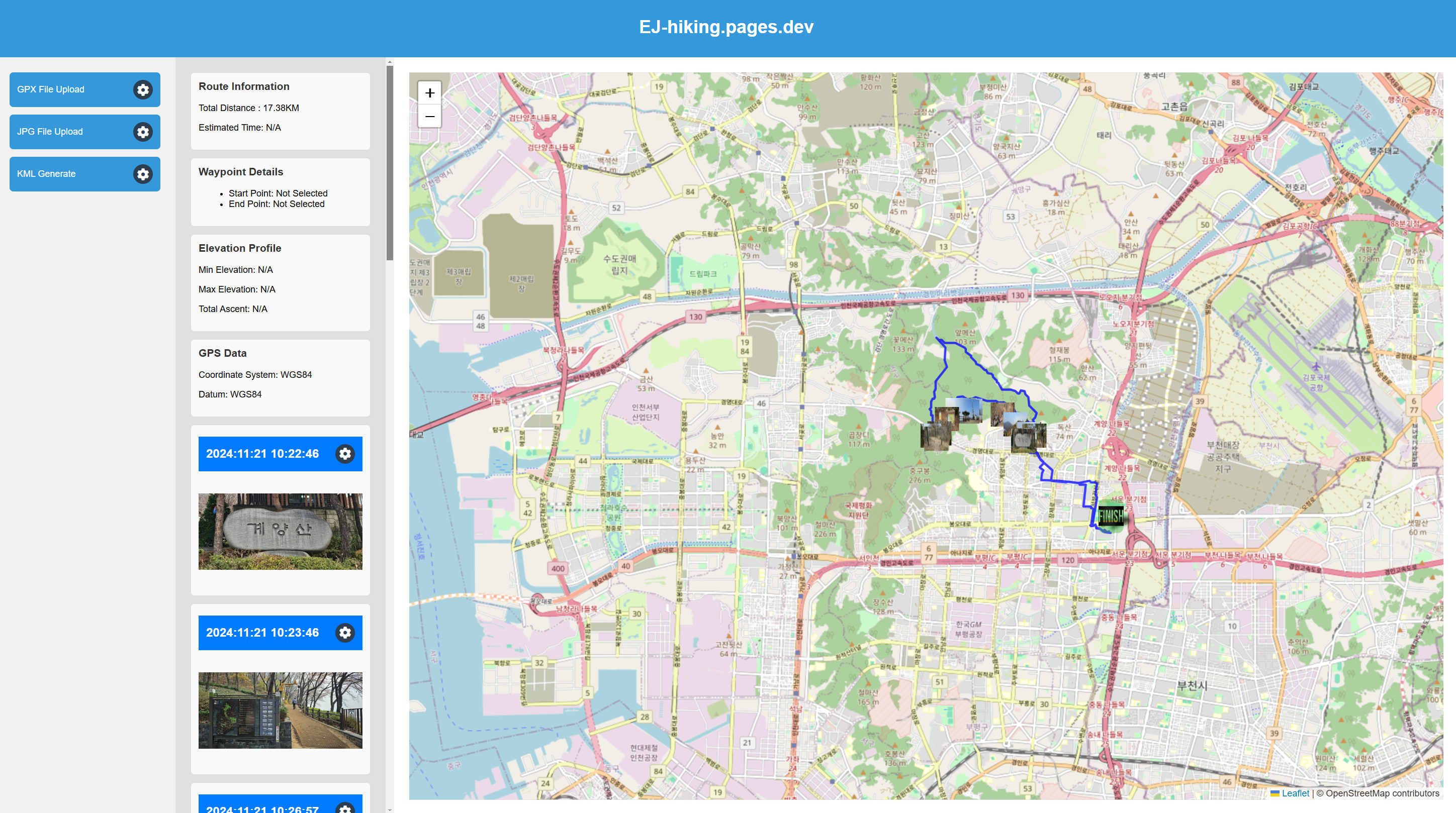
Task: Click the bare forest photo marker on map
Action: click(937, 439)
